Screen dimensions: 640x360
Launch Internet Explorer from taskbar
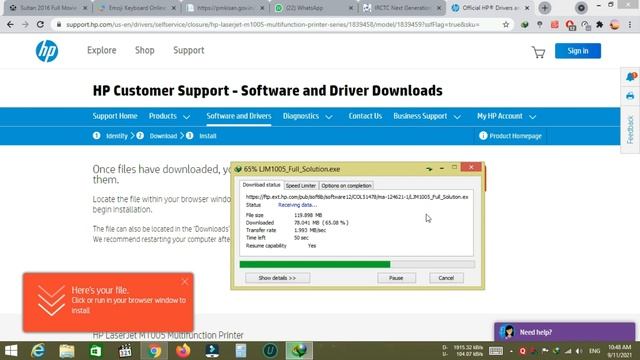(38, 351)
